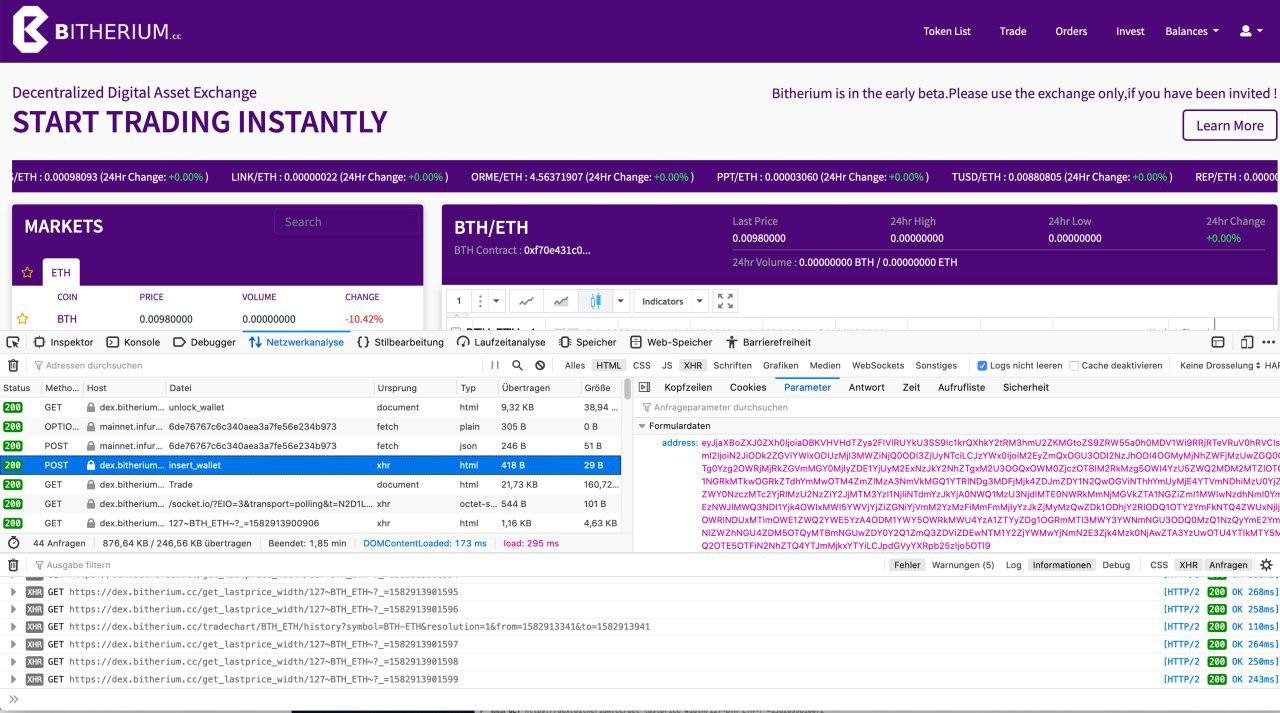Click the markets Search field
Viewport: 1280px width, 713px height.
tap(346, 222)
